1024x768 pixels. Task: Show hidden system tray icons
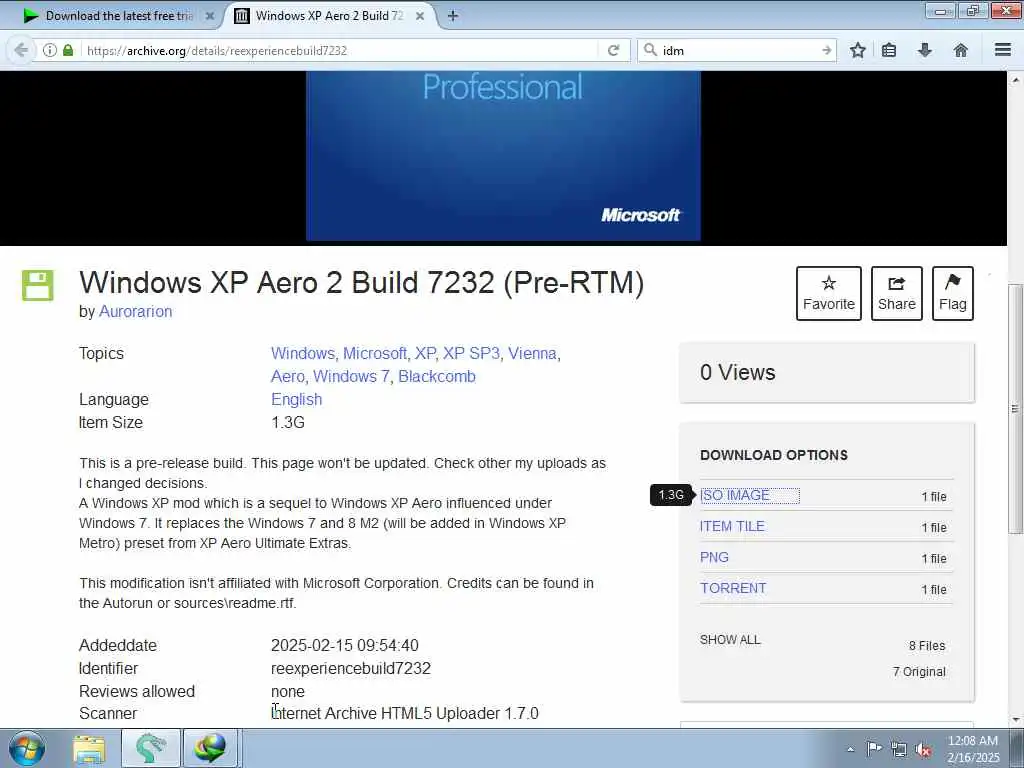coord(850,750)
